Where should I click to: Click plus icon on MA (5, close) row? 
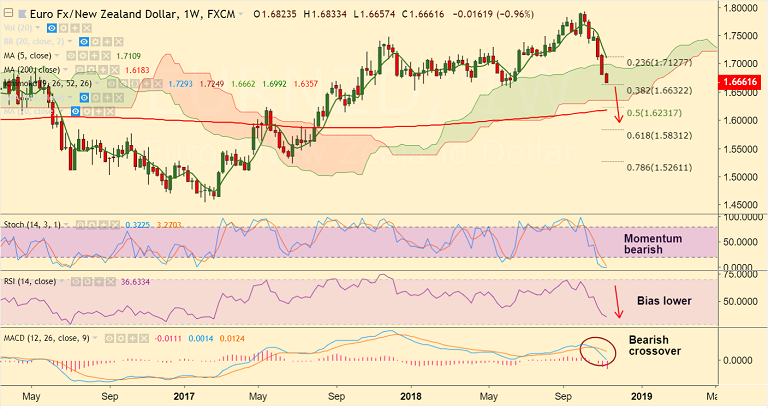[95, 56]
